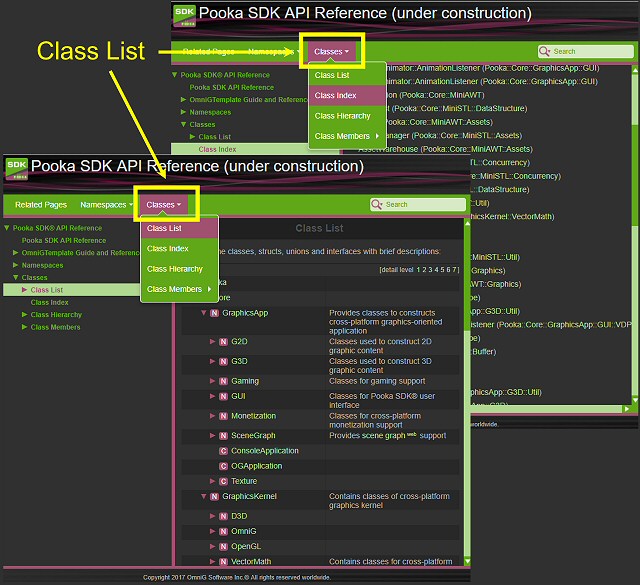The height and width of the screenshot is (585, 640).
Task: Open OmniGTemplate Guide and Reference in front sidebar
Action: click(80, 253)
